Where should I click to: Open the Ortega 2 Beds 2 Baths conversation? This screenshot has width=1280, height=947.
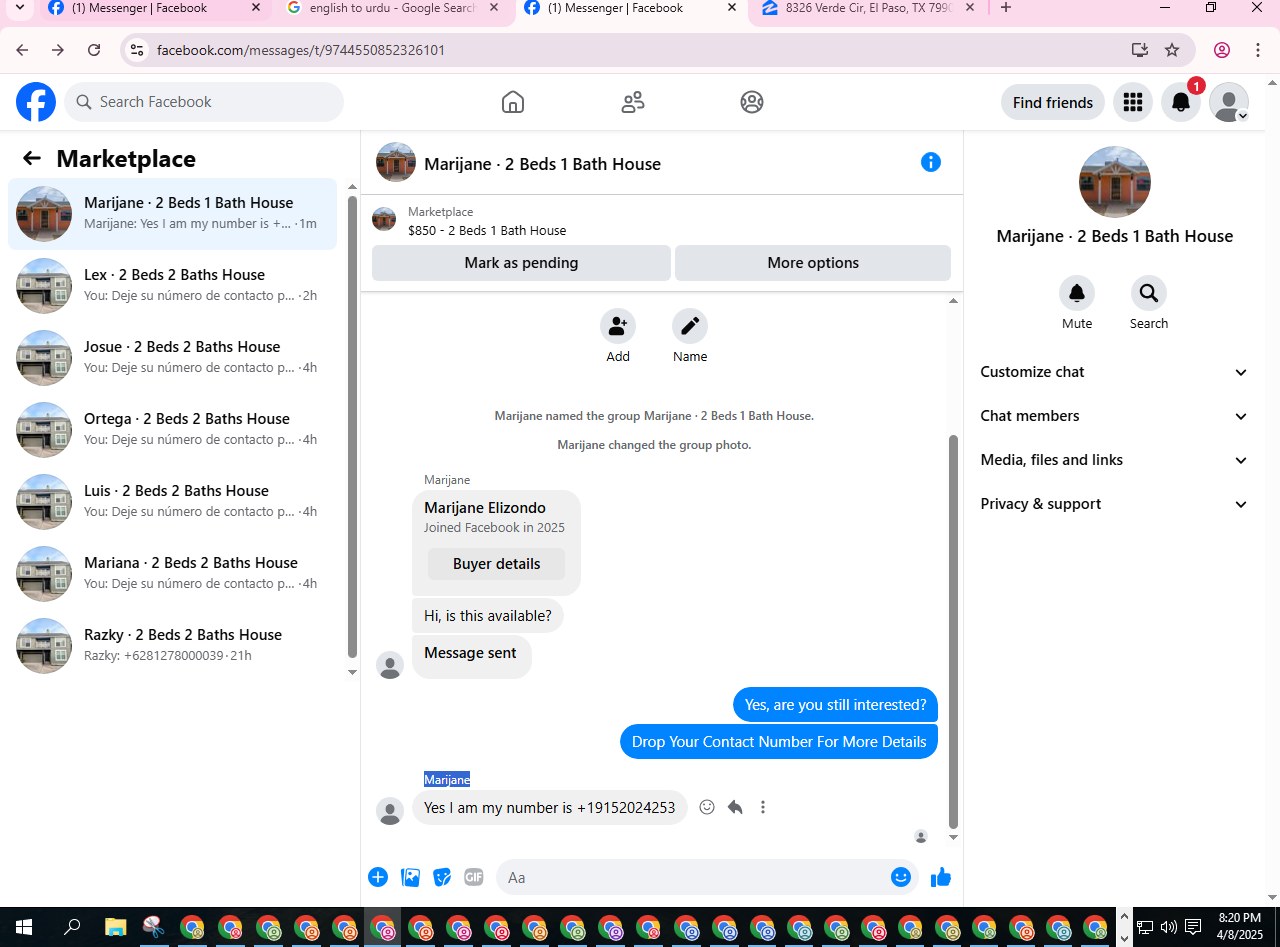click(172, 429)
